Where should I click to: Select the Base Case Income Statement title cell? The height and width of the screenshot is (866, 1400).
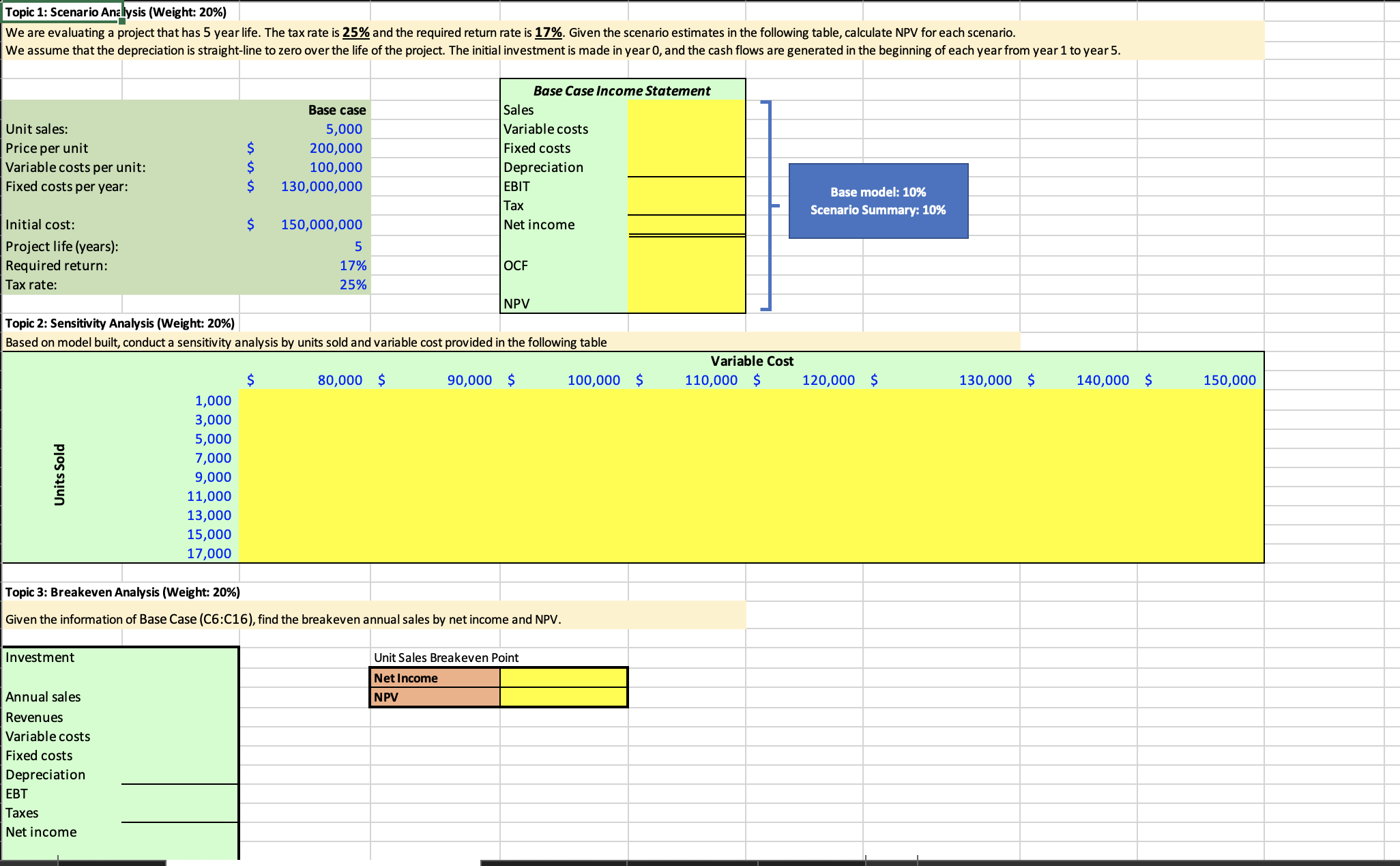point(622,90)
